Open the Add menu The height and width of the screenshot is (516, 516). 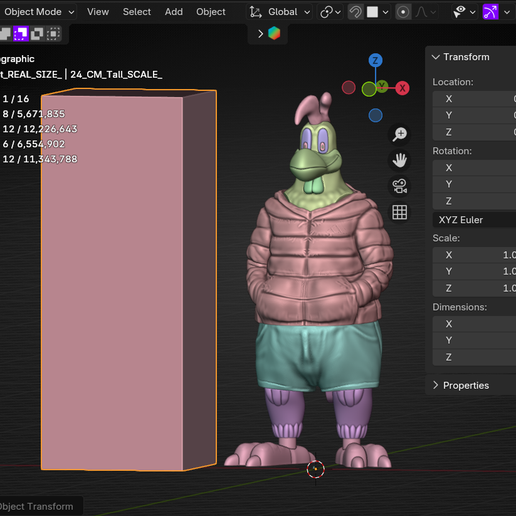174,12
